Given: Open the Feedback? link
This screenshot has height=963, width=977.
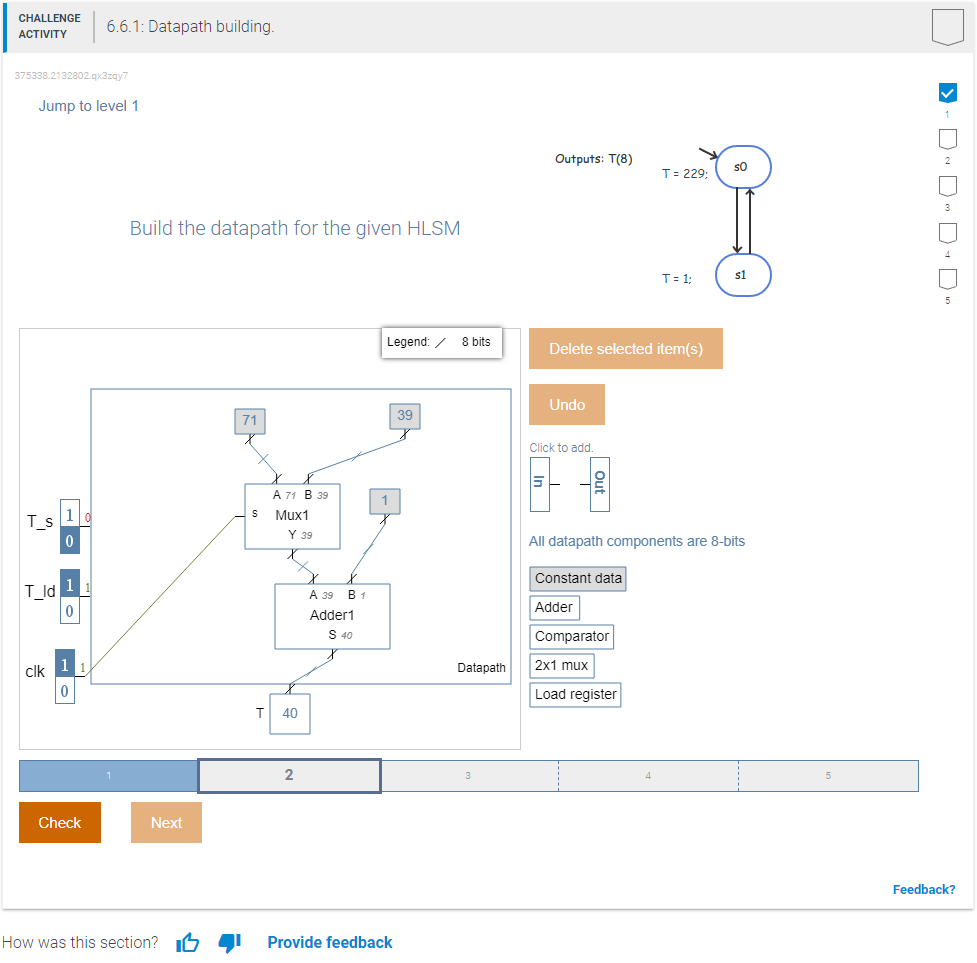Looking at the screenshot, I should point(923,889).
